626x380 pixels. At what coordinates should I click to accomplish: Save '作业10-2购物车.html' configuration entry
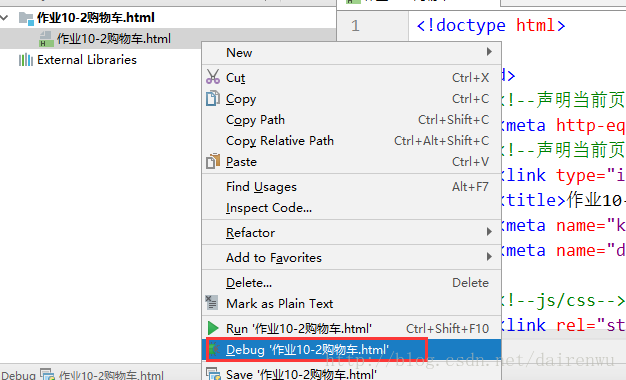(x=352, y=374)
